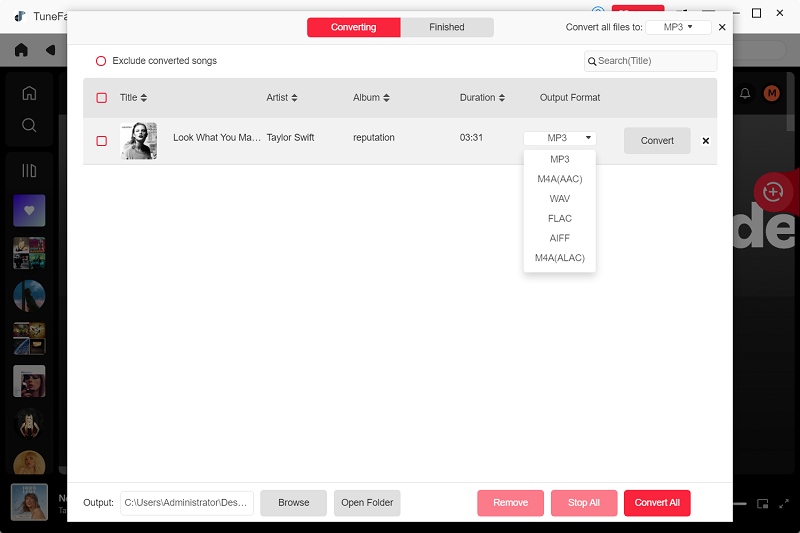Click the reputation album cover thumbnail
800x533 pixels.
(x=139, y=141)
